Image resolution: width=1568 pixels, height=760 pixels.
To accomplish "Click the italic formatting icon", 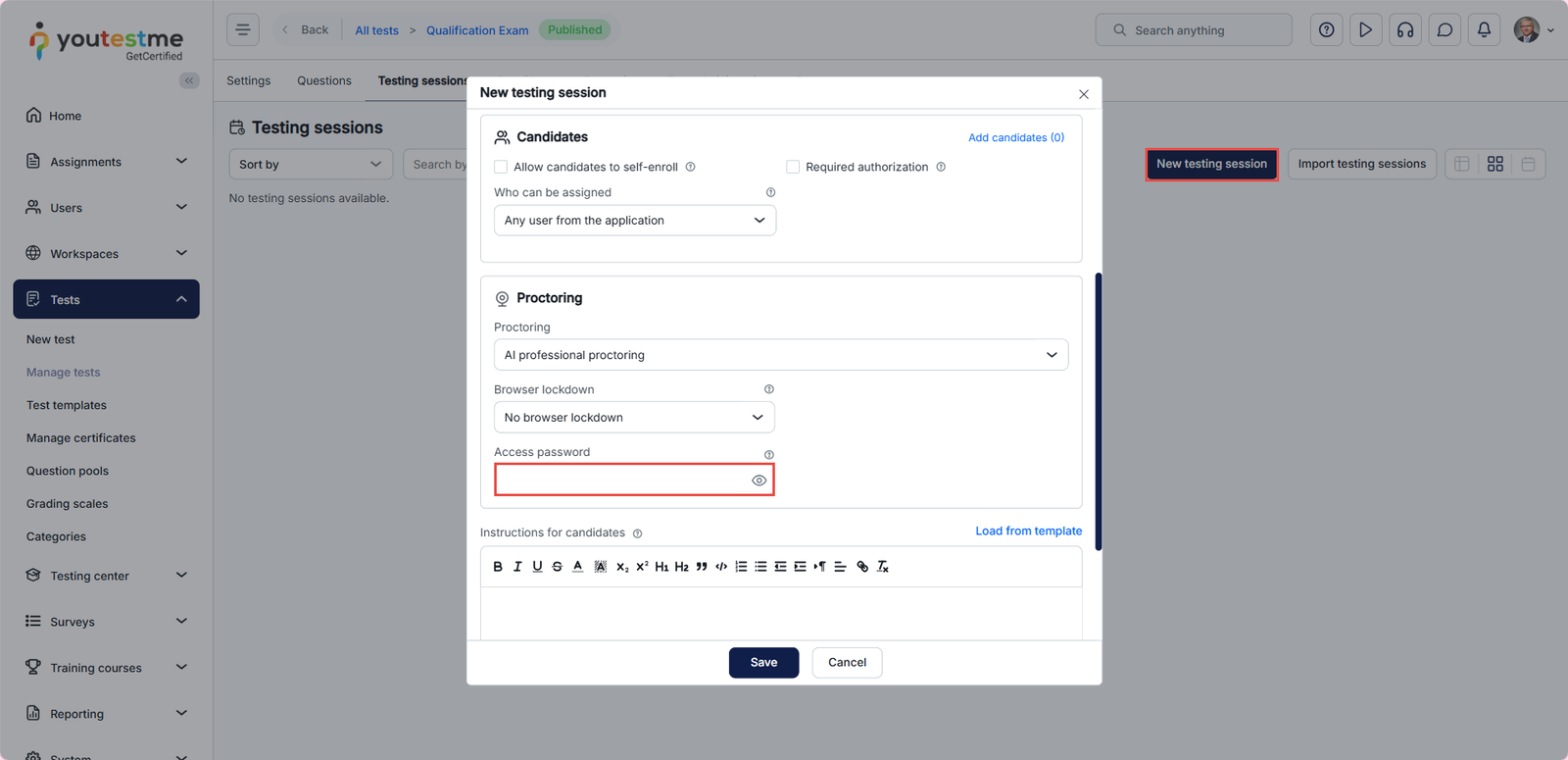I will click(x=517, y=567).
